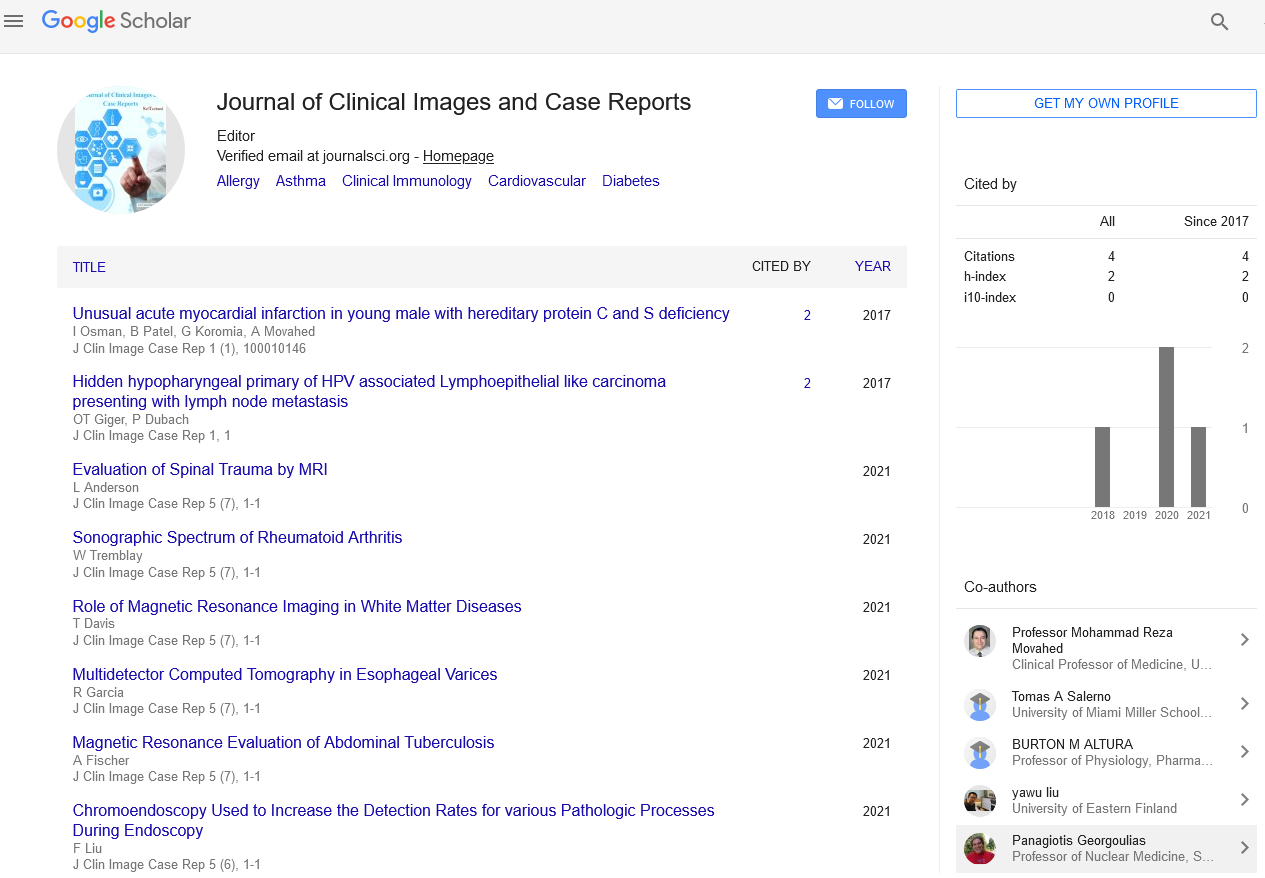Click author text R Garcia

99,692
